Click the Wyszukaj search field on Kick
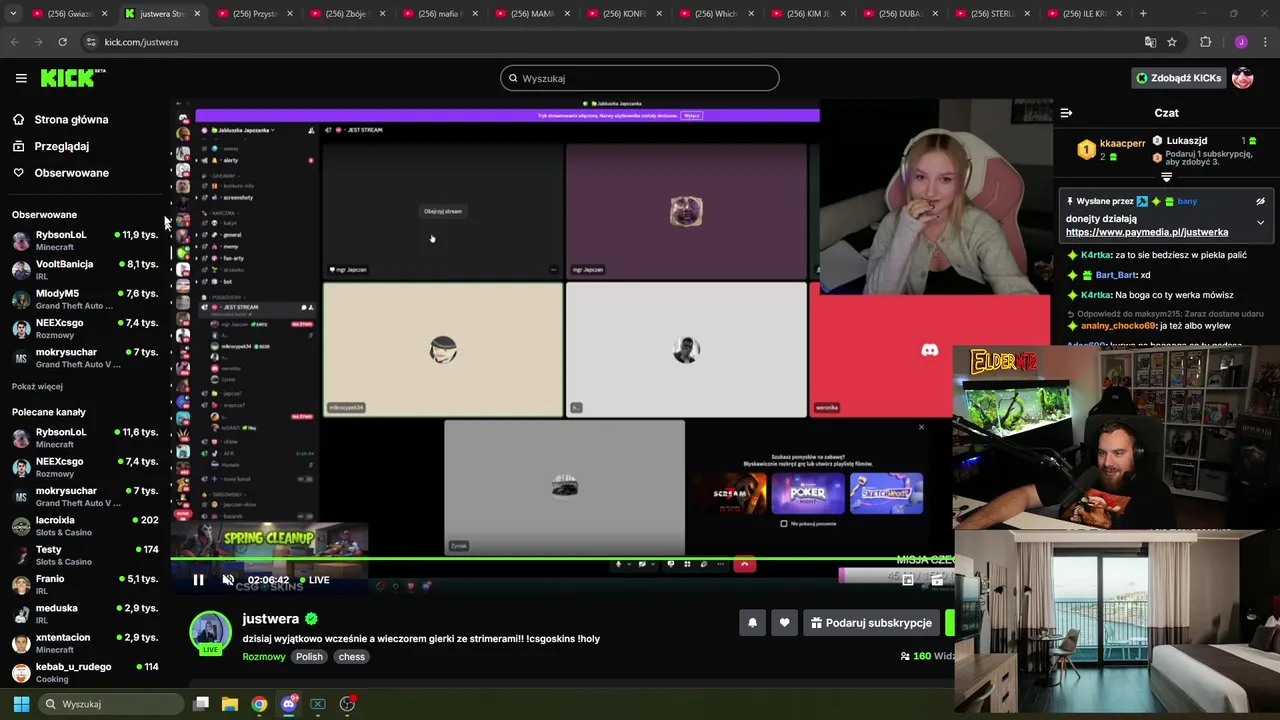 [640, 78]
